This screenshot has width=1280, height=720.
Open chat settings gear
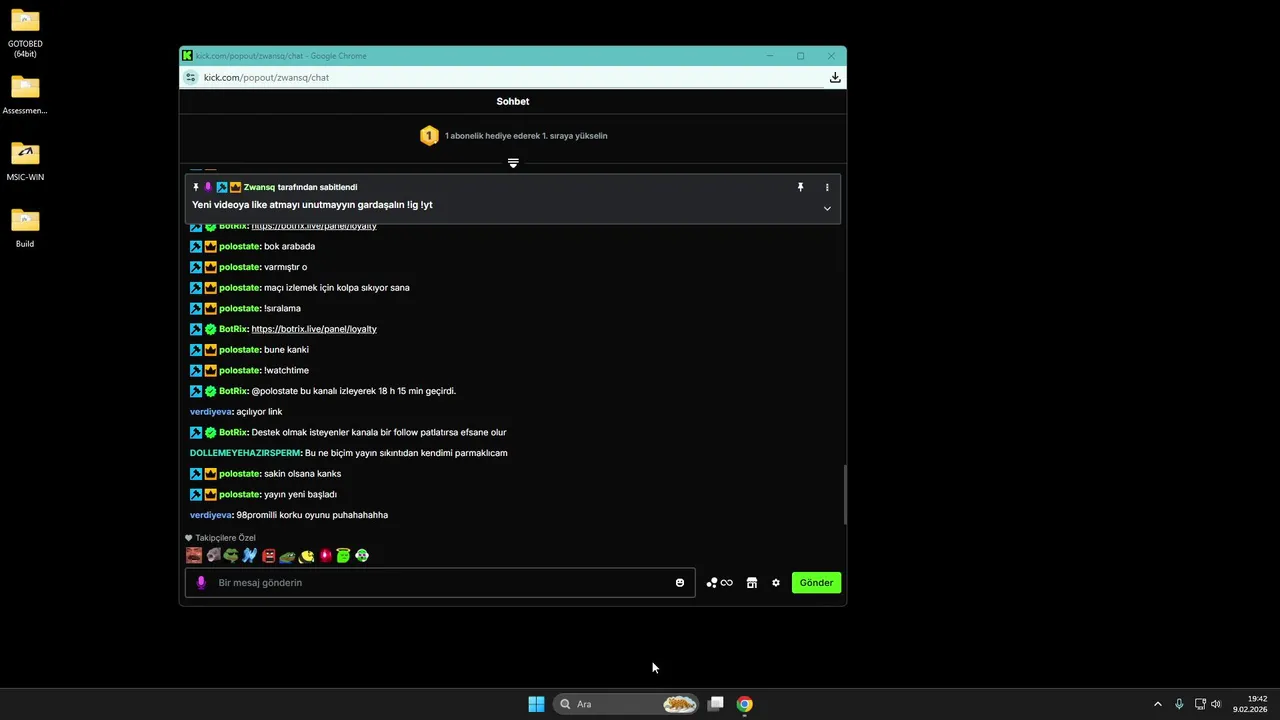(x=776, y=583)
